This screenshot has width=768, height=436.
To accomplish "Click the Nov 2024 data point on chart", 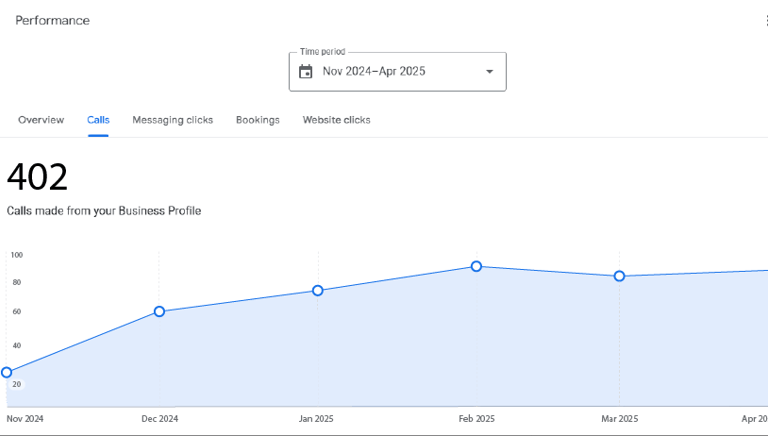I will point(7,372).
